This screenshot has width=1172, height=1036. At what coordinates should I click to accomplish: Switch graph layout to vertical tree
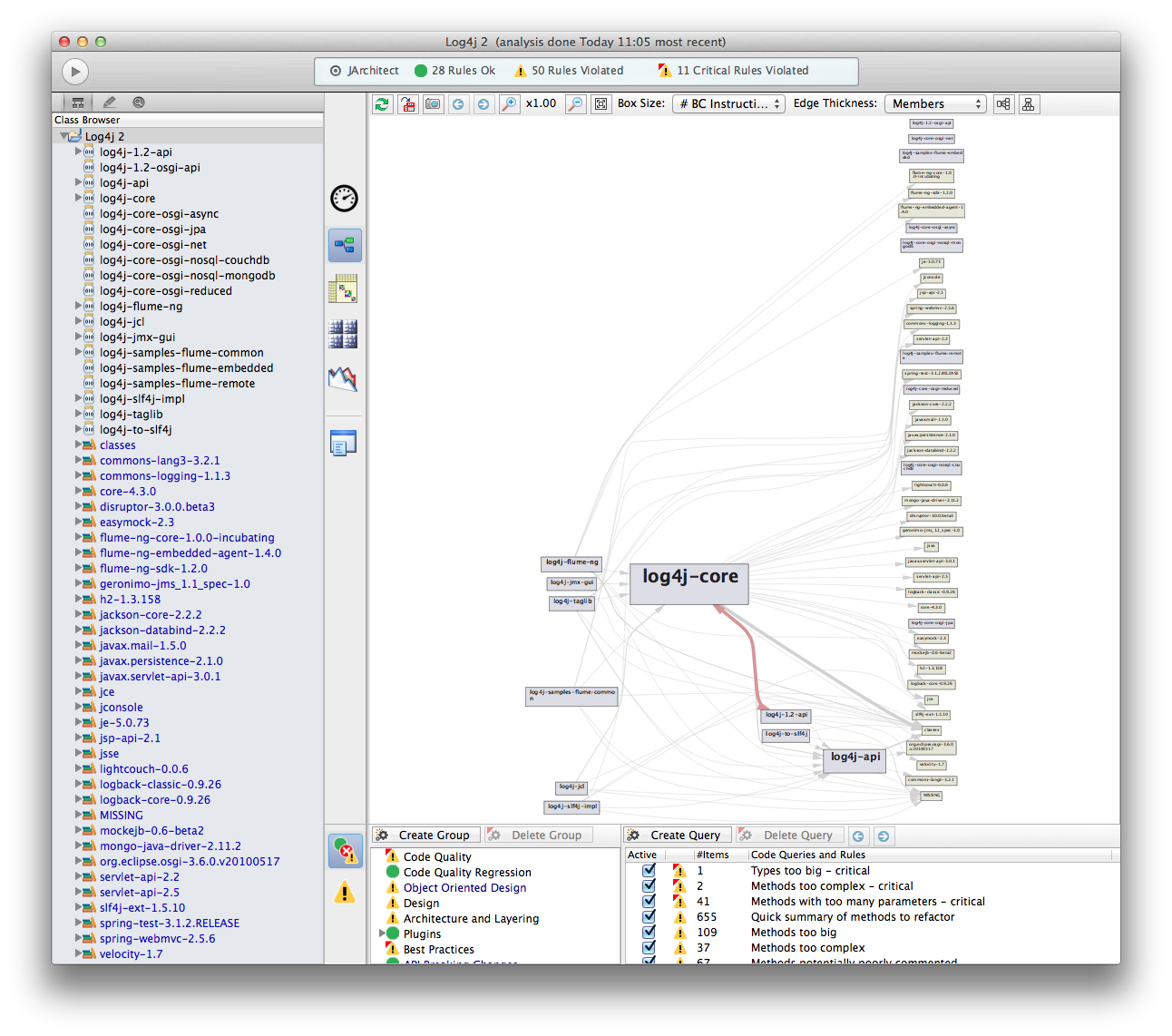[x=1029, y=104]
